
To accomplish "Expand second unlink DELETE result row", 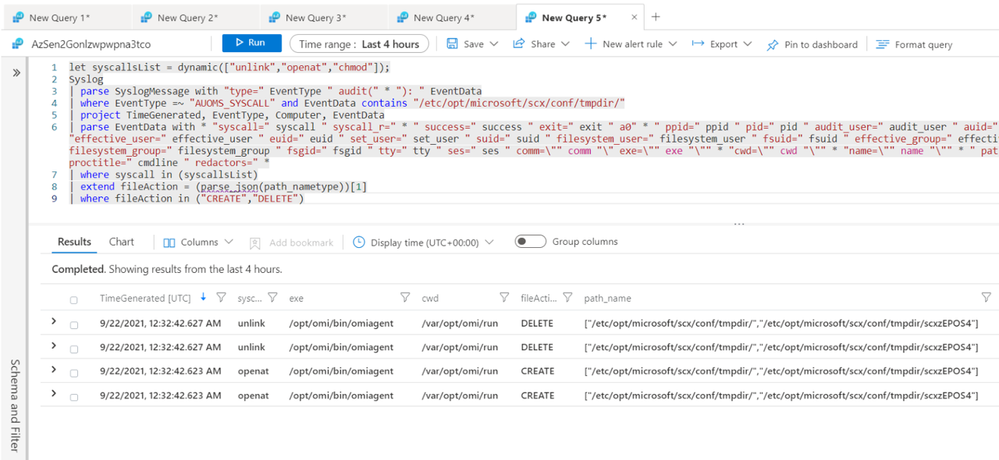I will pos(54,346).
